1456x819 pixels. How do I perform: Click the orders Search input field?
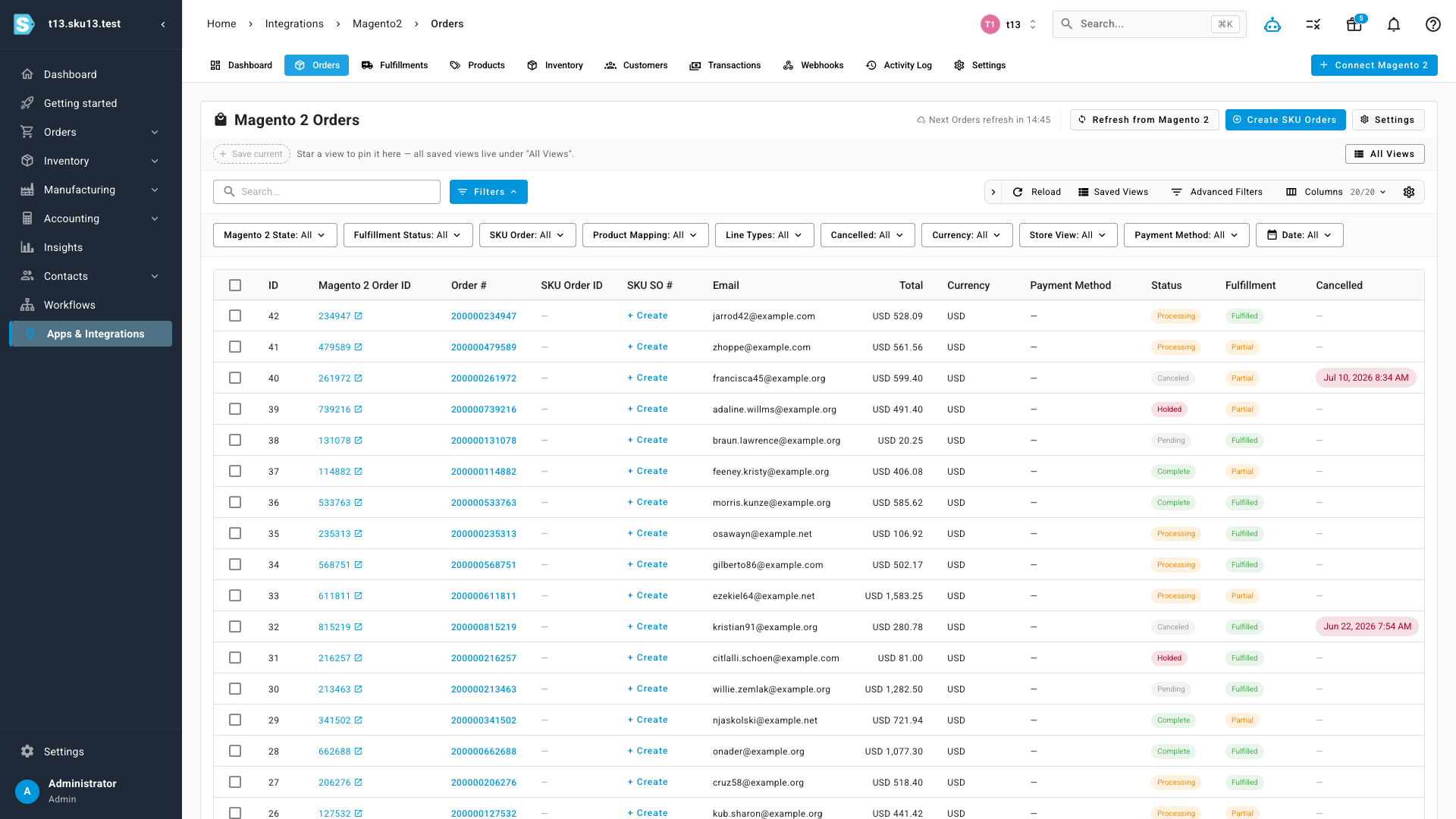click(327, 192)
